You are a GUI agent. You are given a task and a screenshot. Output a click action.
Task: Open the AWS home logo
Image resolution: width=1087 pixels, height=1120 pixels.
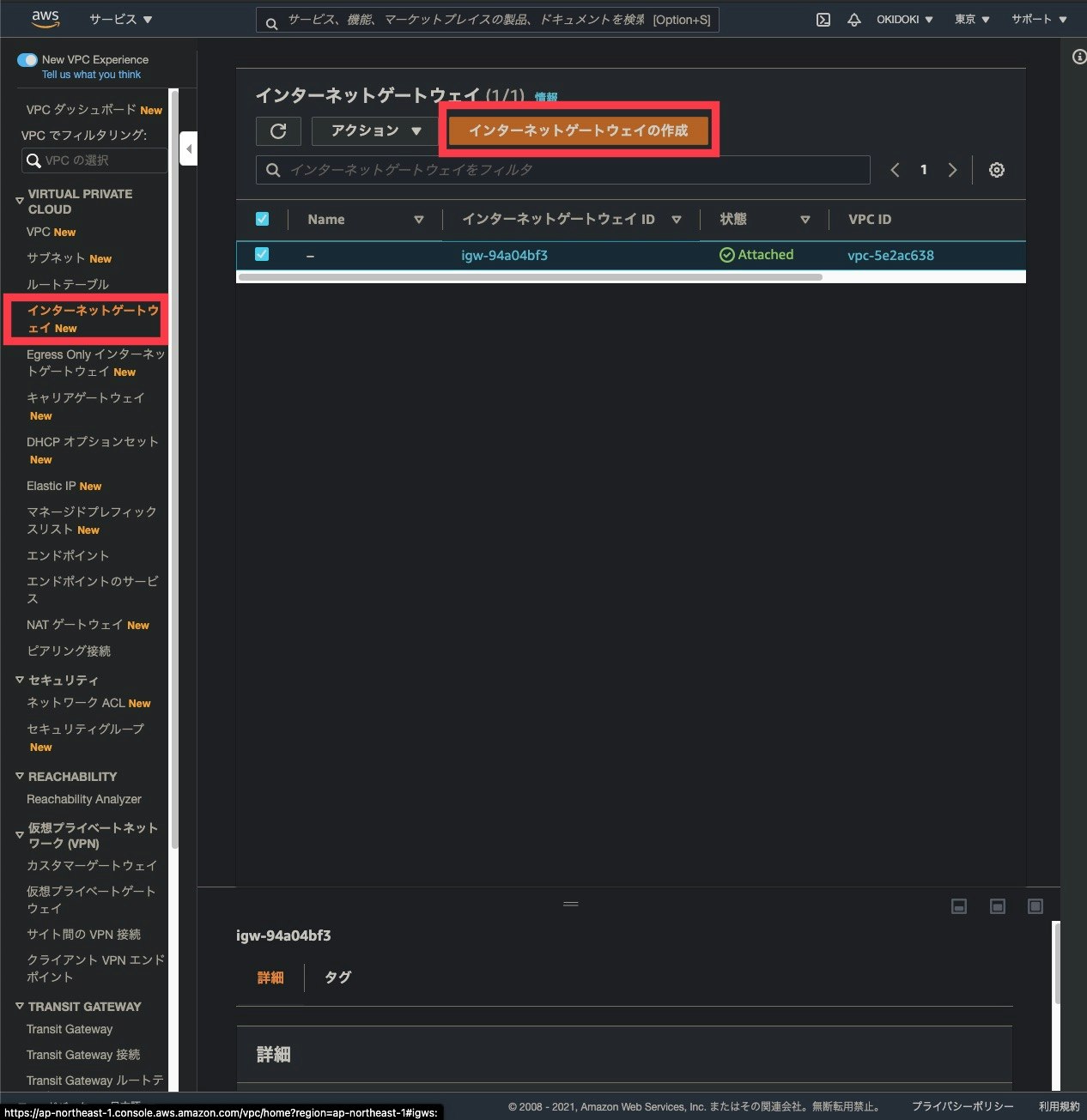click(x=45, y=18)
